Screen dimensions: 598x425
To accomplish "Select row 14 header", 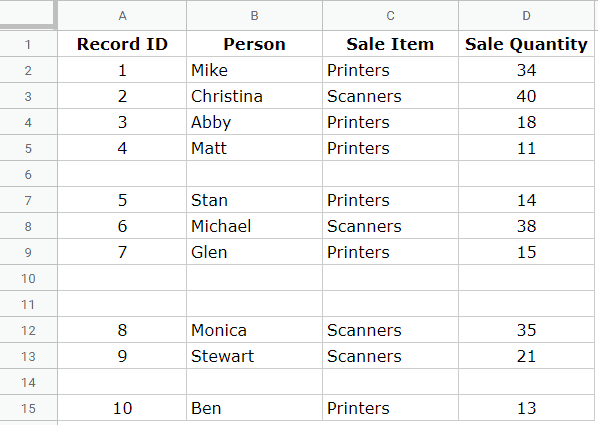I will [28, 382].
